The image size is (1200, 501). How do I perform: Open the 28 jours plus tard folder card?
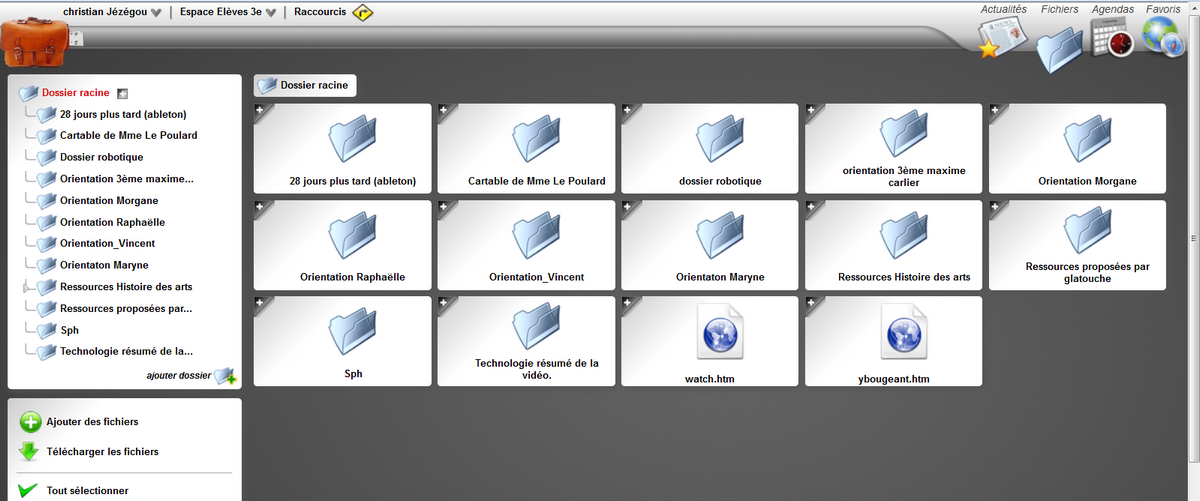click(342, 148)
